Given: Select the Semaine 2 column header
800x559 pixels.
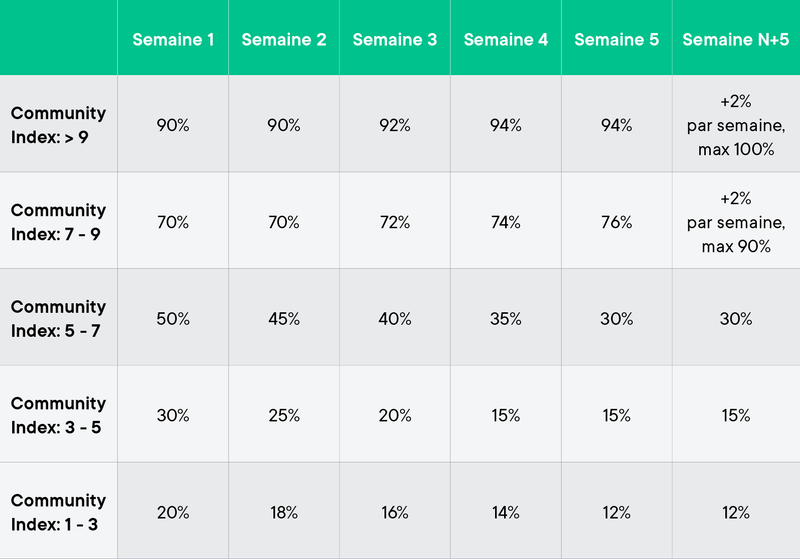Looking at the screenshot, I should [284, 39].
